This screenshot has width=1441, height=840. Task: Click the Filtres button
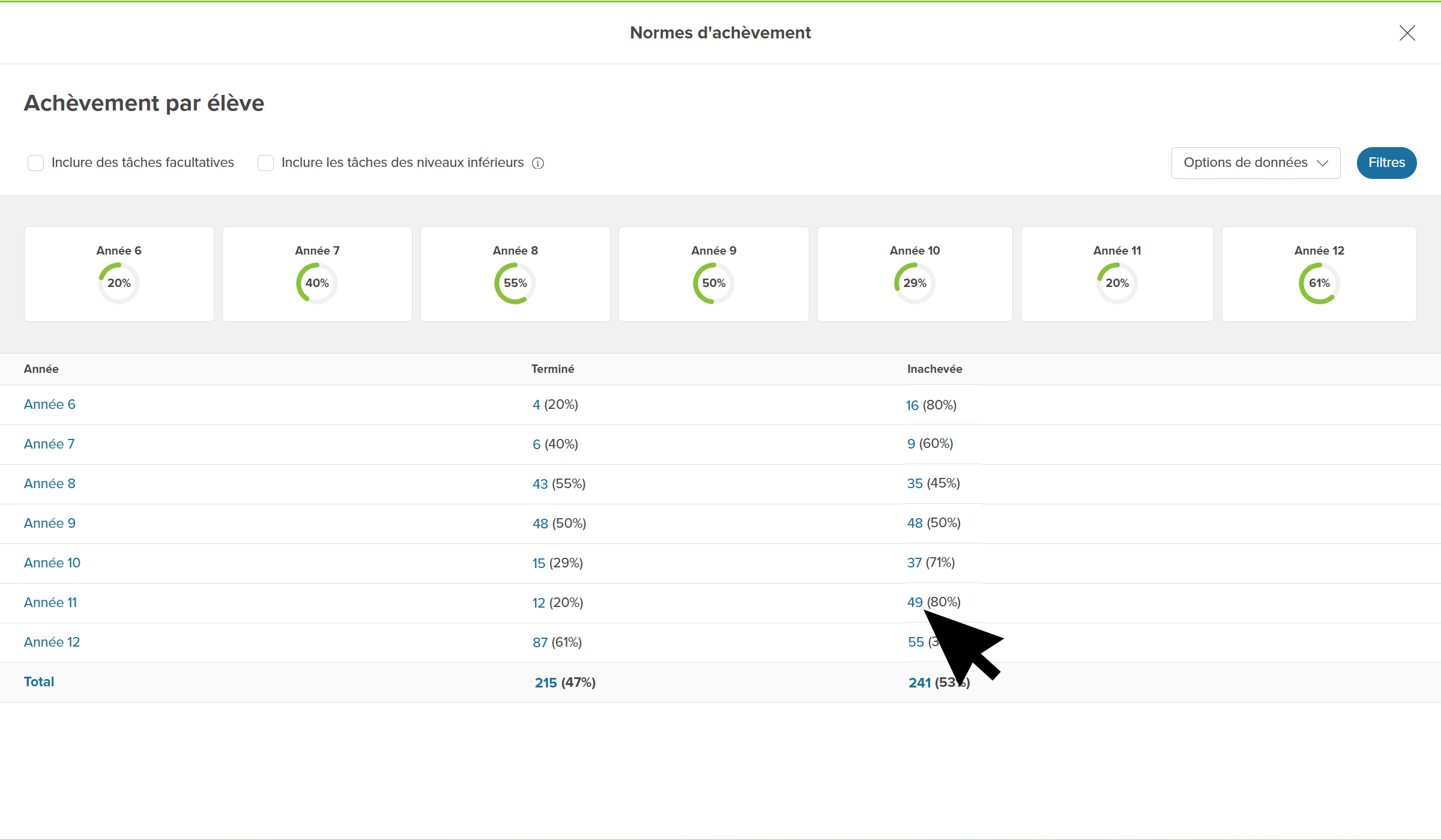[1386, 163]
